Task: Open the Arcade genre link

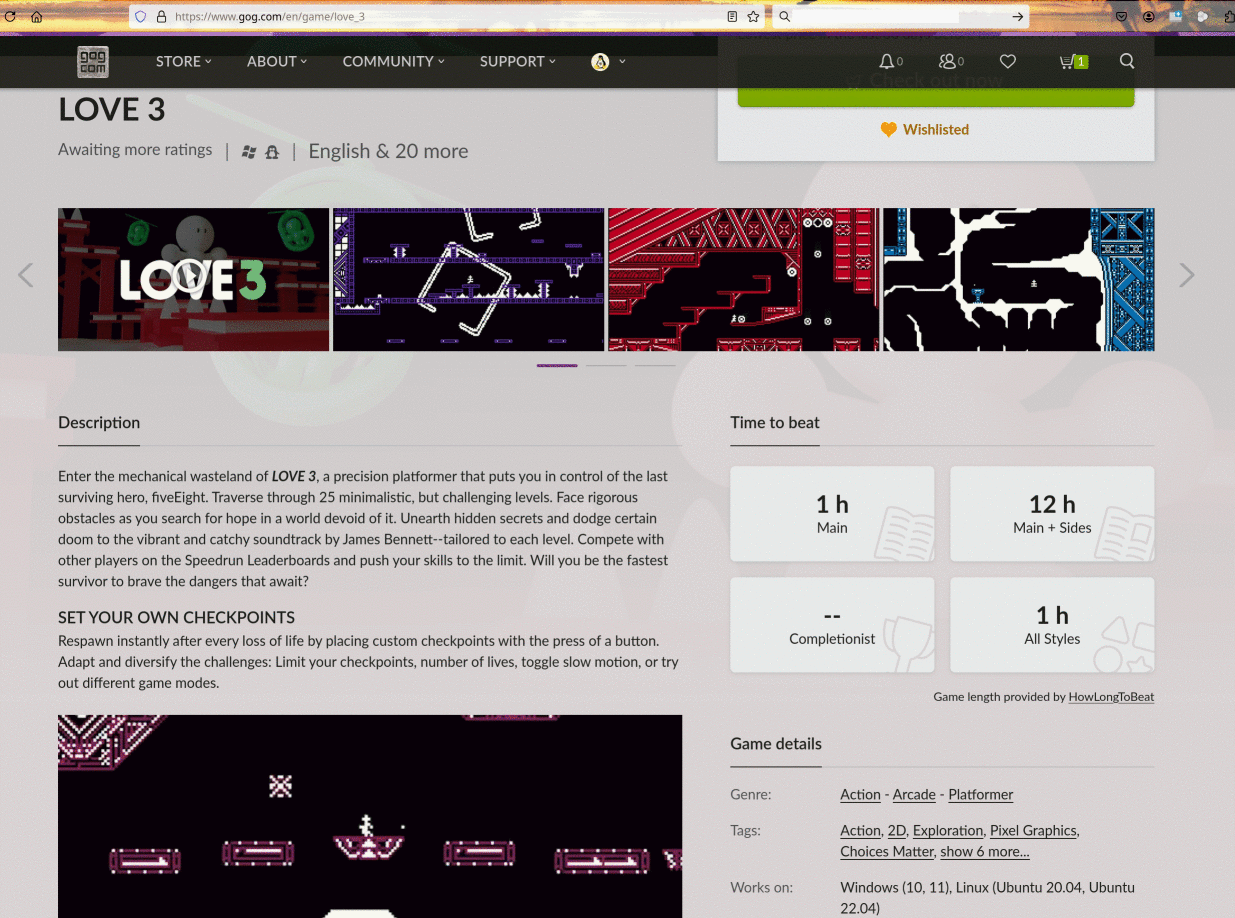Action: [914, 795]
